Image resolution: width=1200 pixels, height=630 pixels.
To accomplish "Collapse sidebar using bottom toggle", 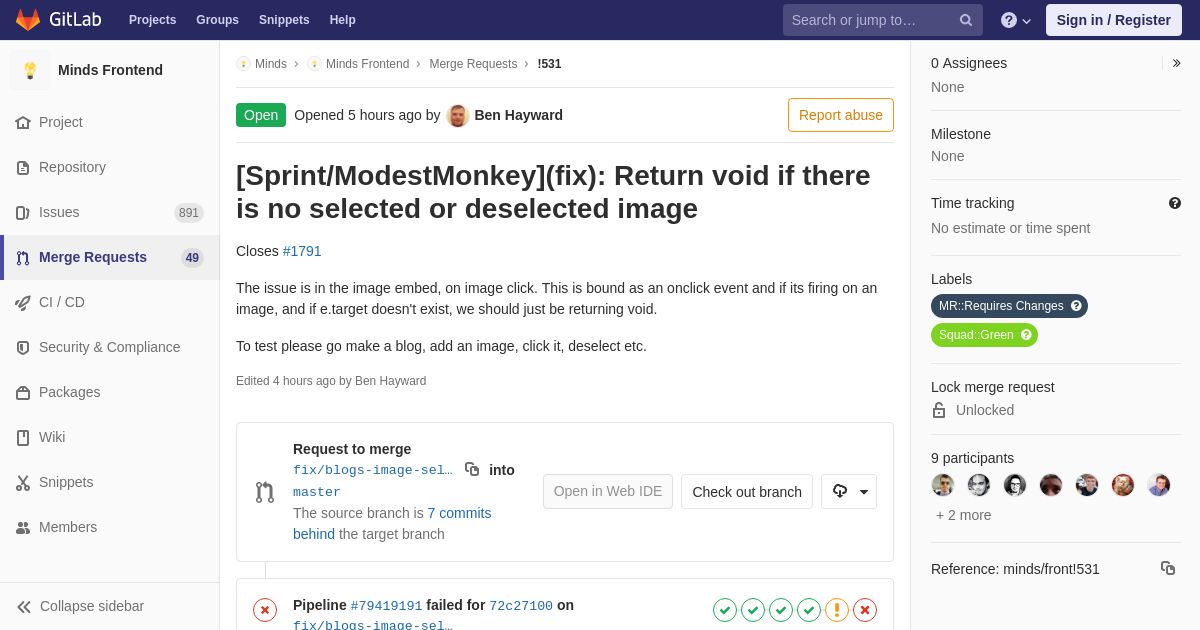I will (110, 606).
